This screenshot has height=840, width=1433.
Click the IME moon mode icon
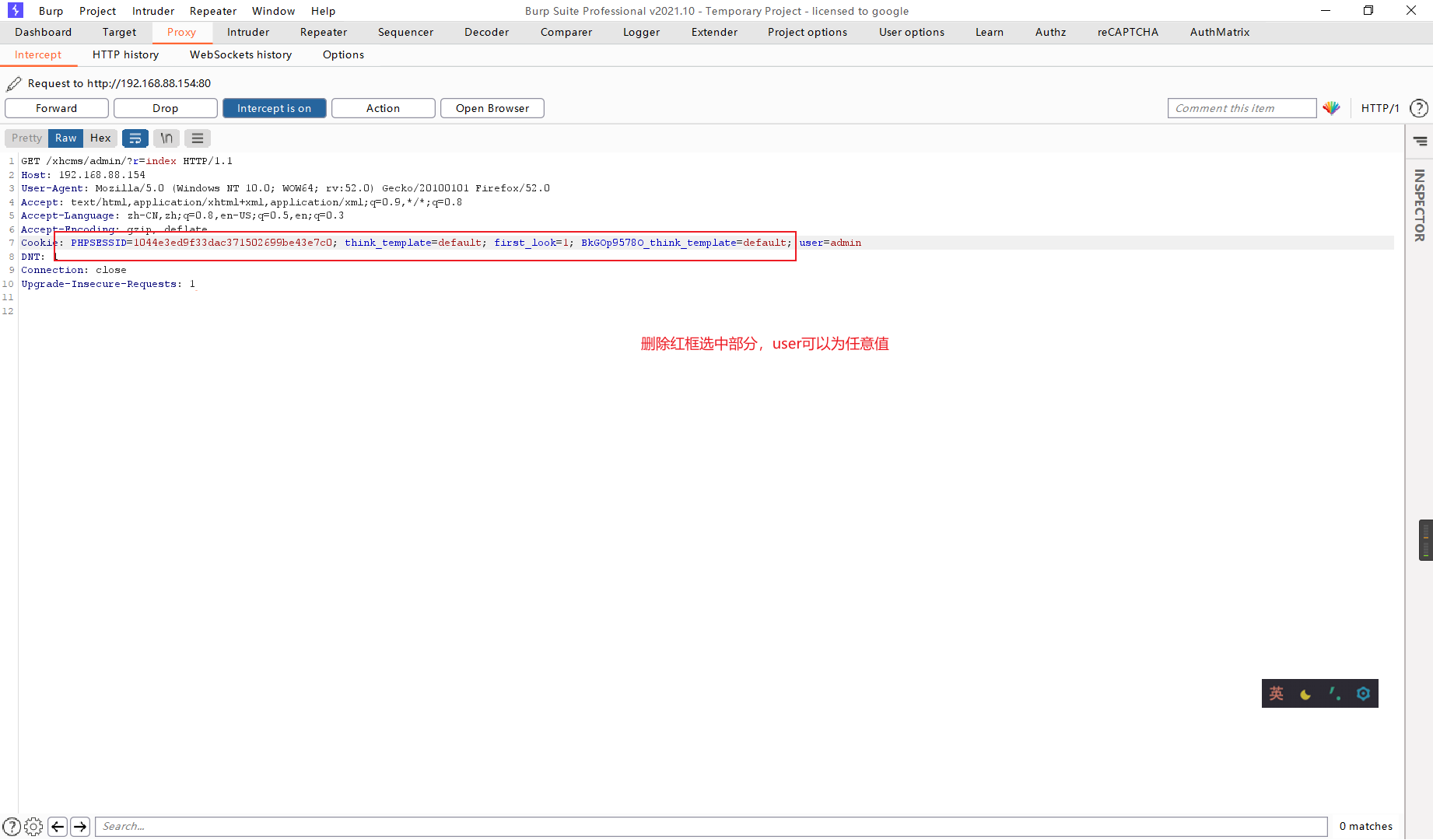point(1305,694)
